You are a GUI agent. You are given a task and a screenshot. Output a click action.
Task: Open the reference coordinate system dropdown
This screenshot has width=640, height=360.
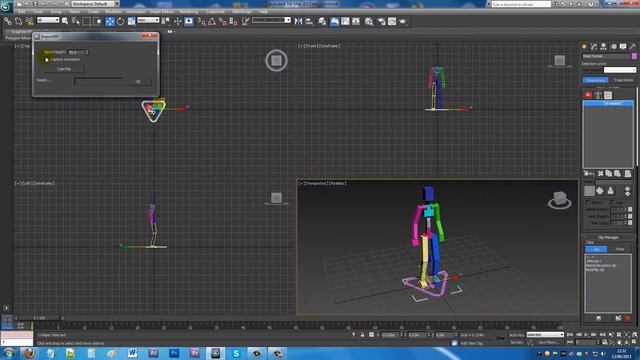148,20
